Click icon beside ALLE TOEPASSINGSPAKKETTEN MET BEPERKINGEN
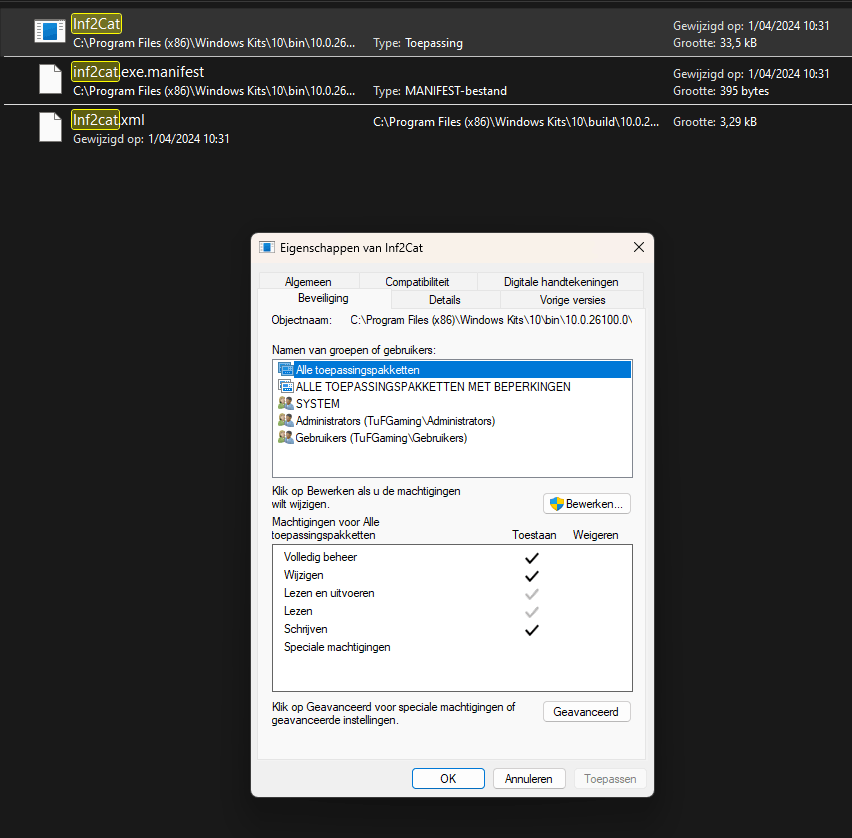Image resolution: width=852 pixels, height=838 pixels. pos(286,386)
